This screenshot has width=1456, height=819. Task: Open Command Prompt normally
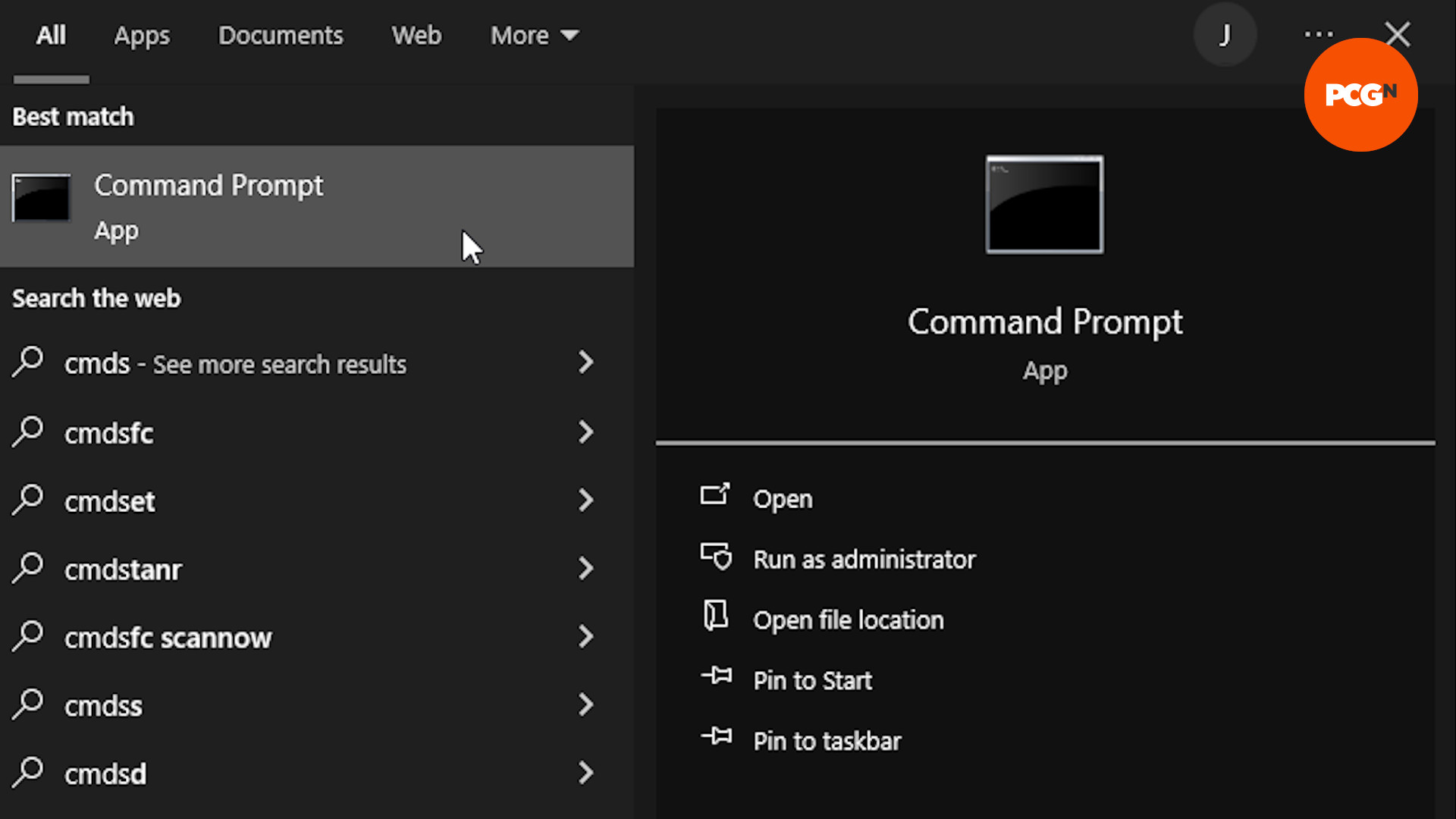coord(783,498)
